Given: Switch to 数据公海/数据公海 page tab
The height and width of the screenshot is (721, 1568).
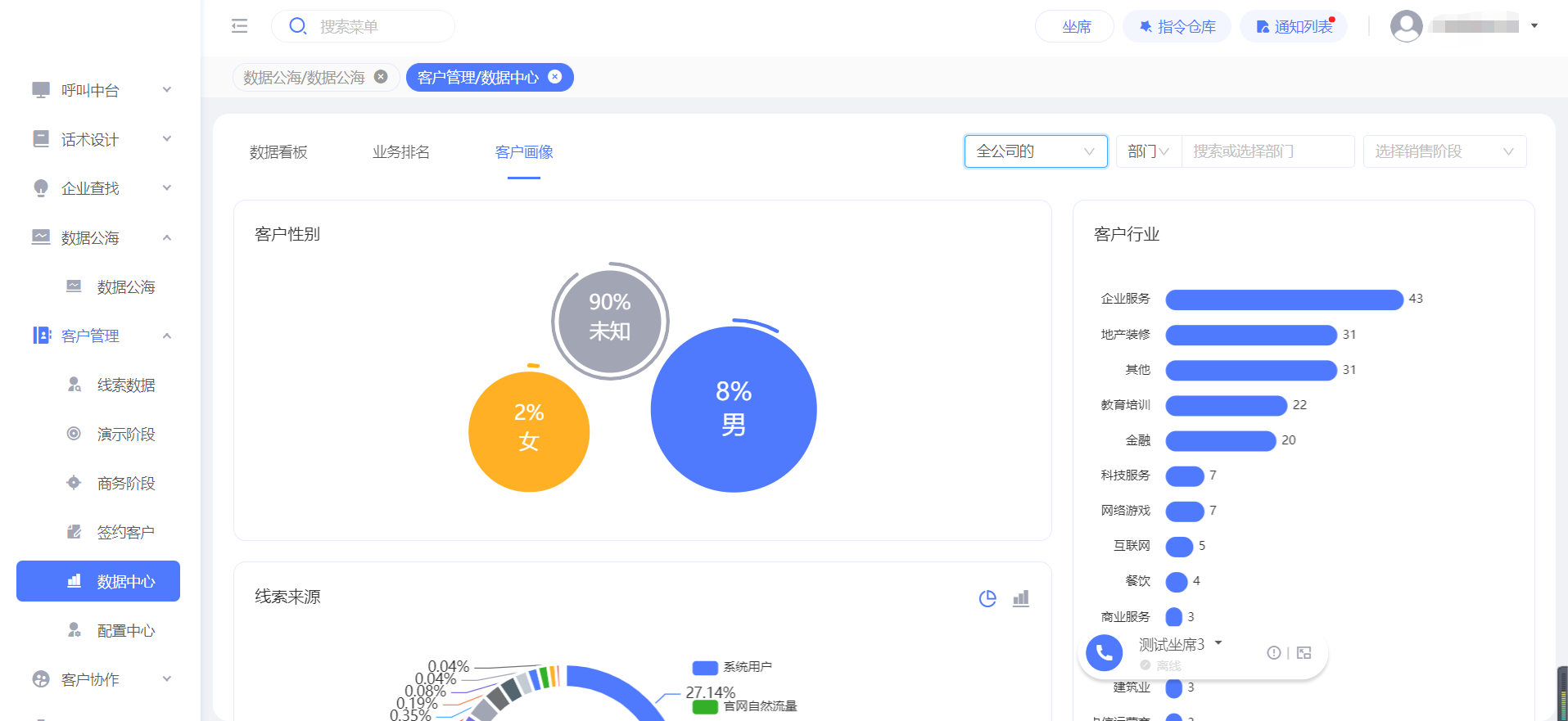Looking at the screenshot, I should (x=304, y=78).
